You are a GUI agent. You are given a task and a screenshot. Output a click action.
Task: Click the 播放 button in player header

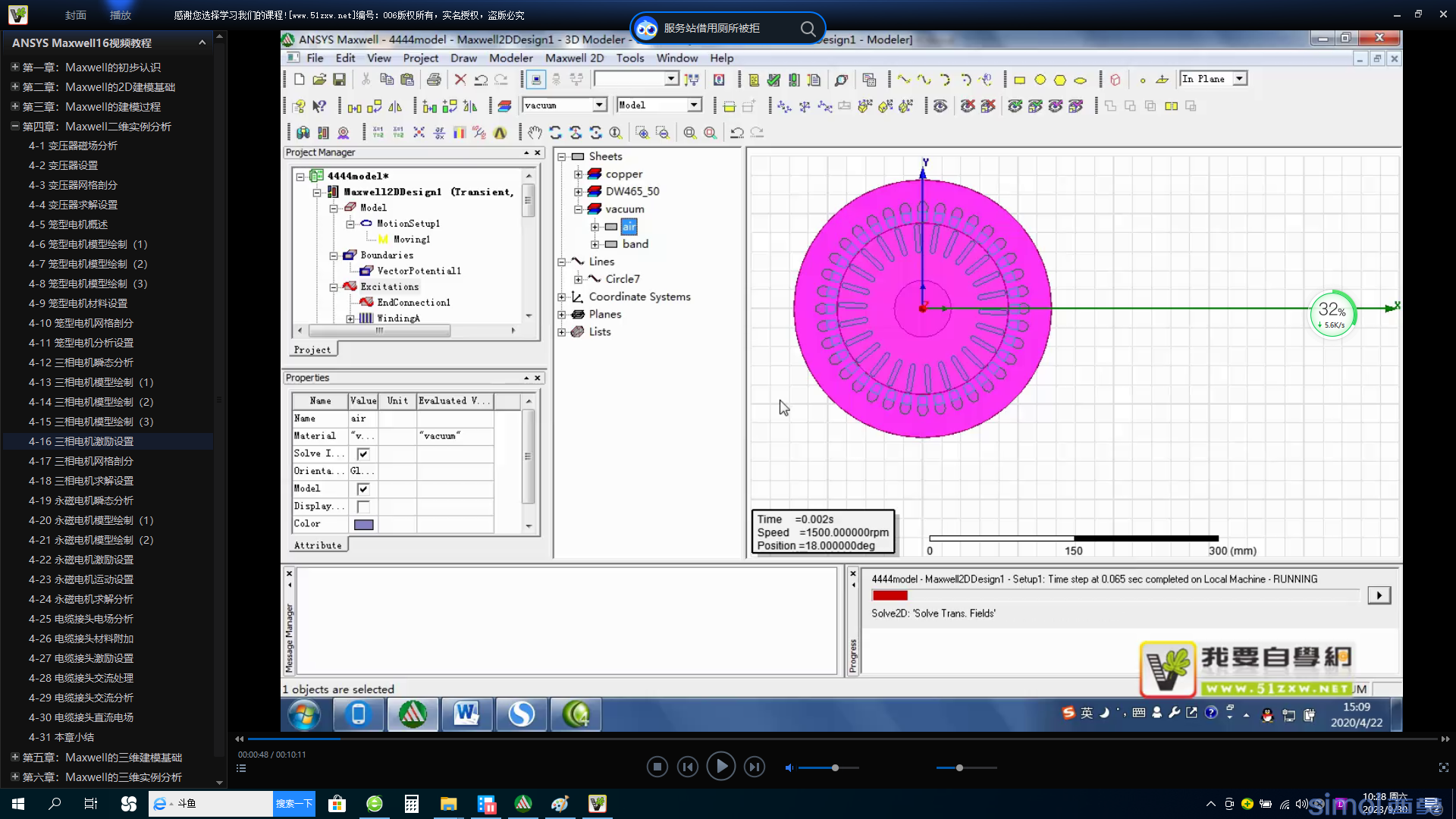coord(120,15)
